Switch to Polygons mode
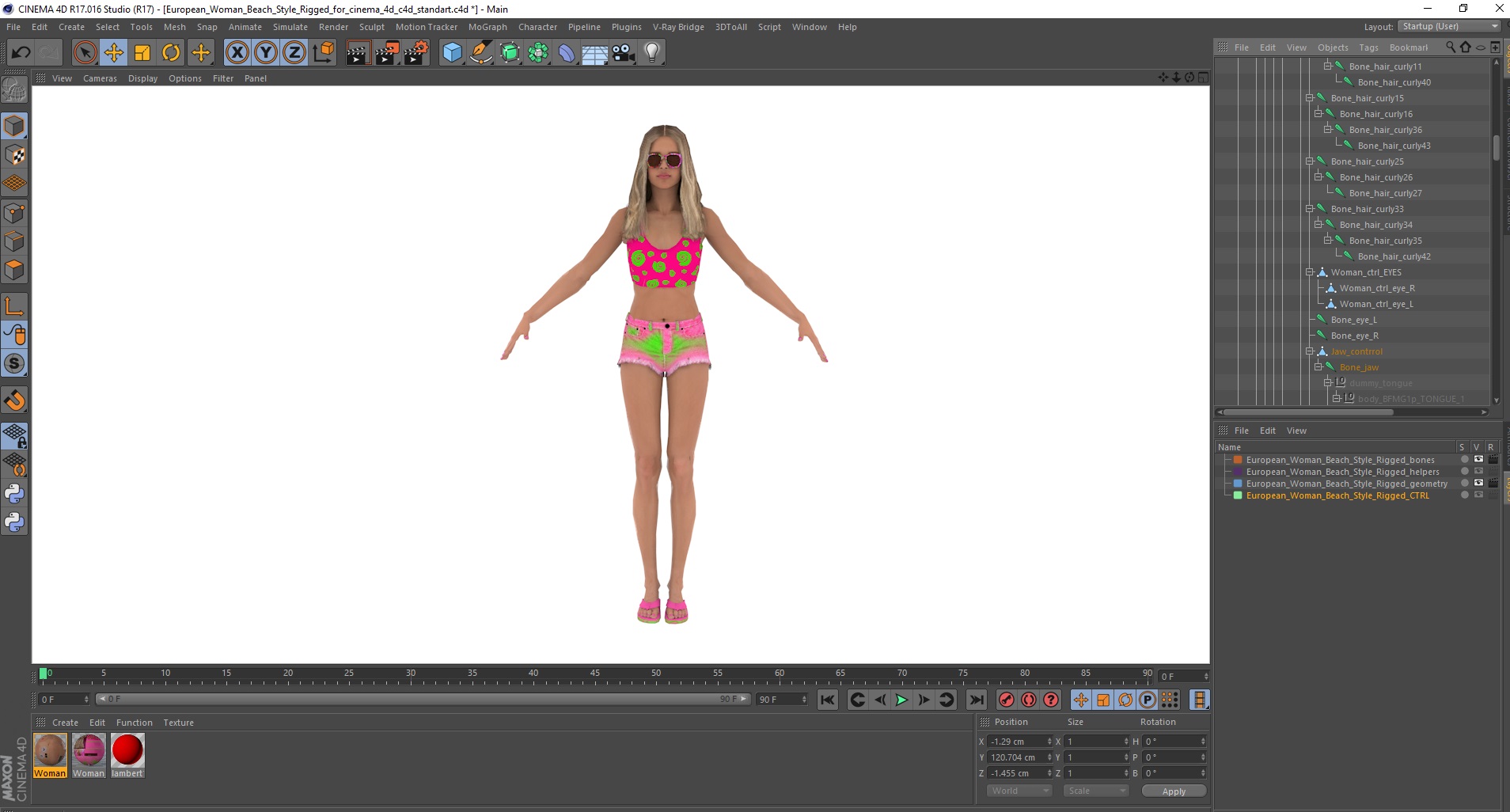1510x812 pixels. pos(14,271)
